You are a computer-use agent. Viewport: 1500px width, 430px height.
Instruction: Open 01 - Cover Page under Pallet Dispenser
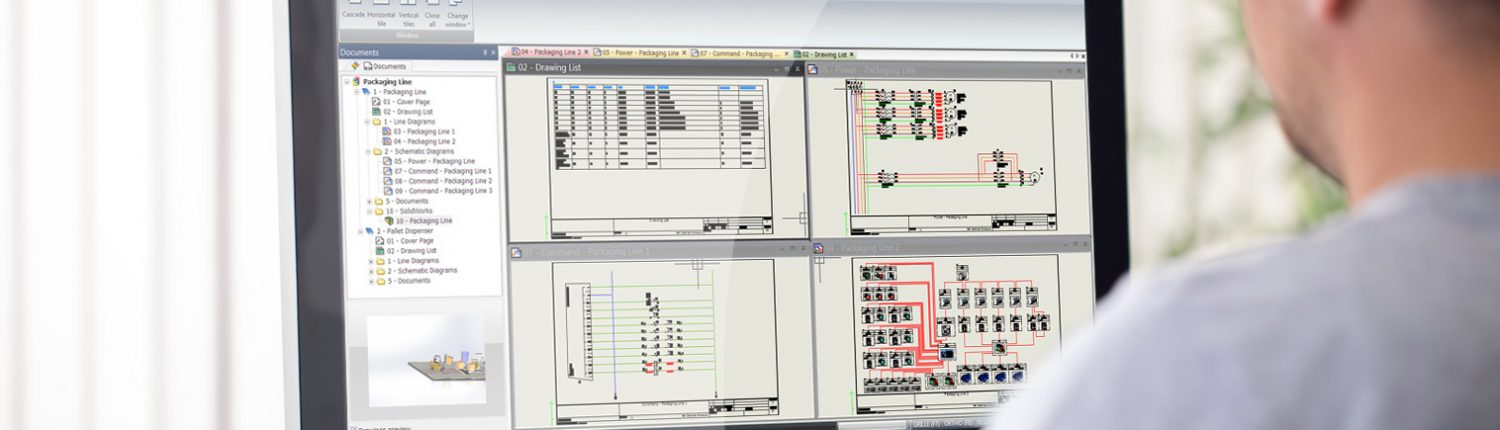coord(404,241)
